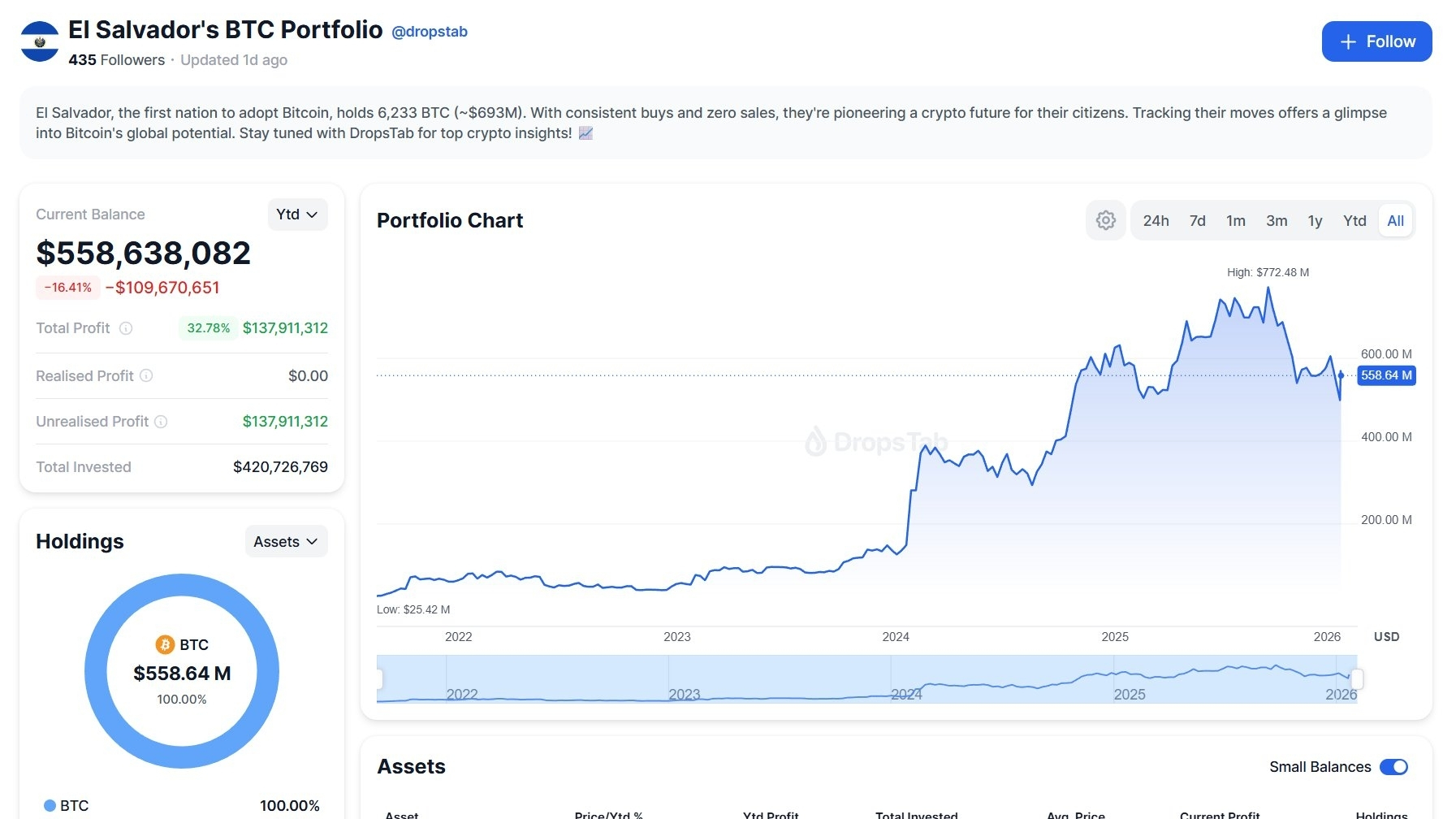Click the Realised Profit info icon
Image resolution: width=1456 pixels, height=819 pixels.
point(146,375)
